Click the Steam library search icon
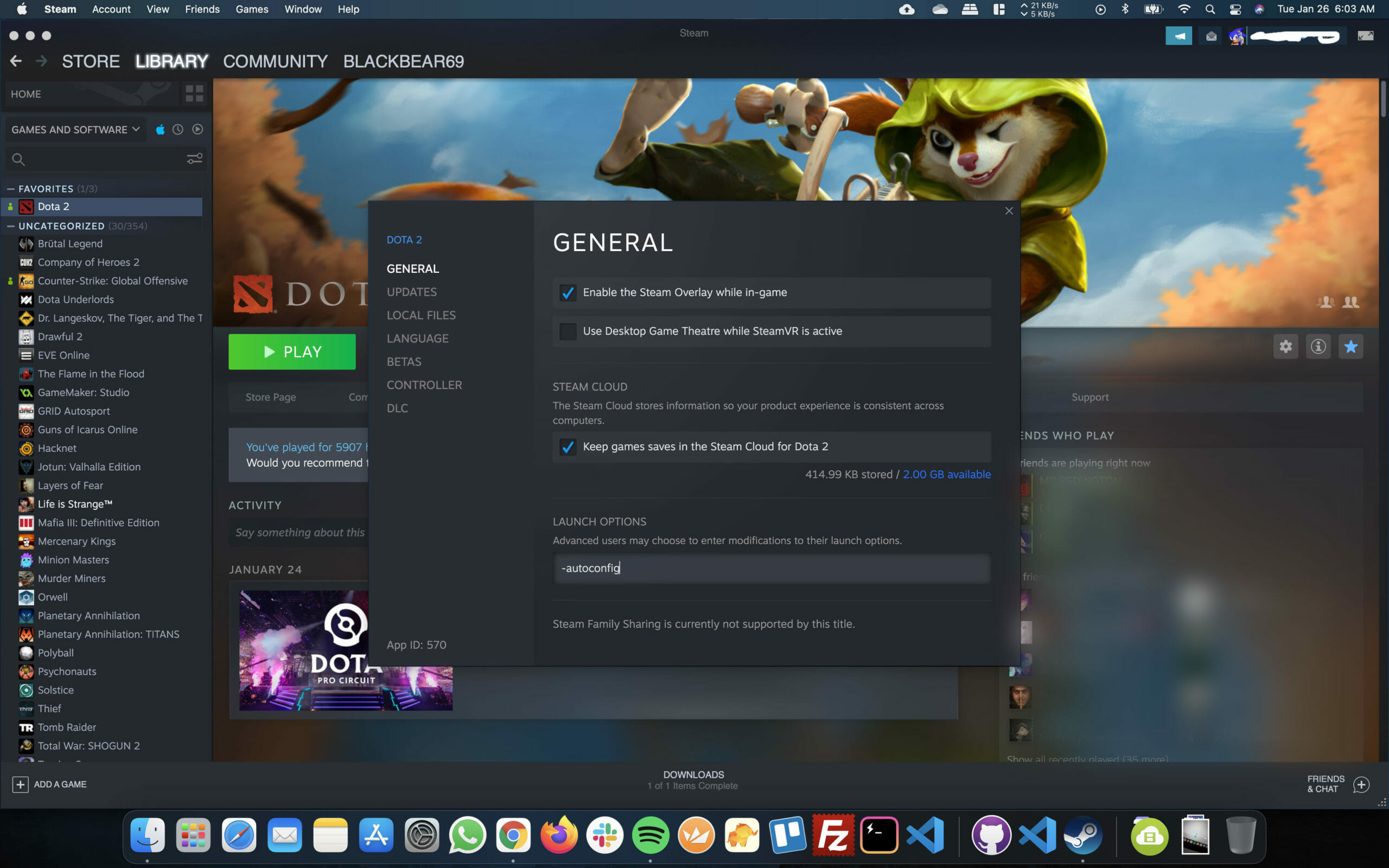This screenshot has width=1389, height=868. [x=17, y=158]
